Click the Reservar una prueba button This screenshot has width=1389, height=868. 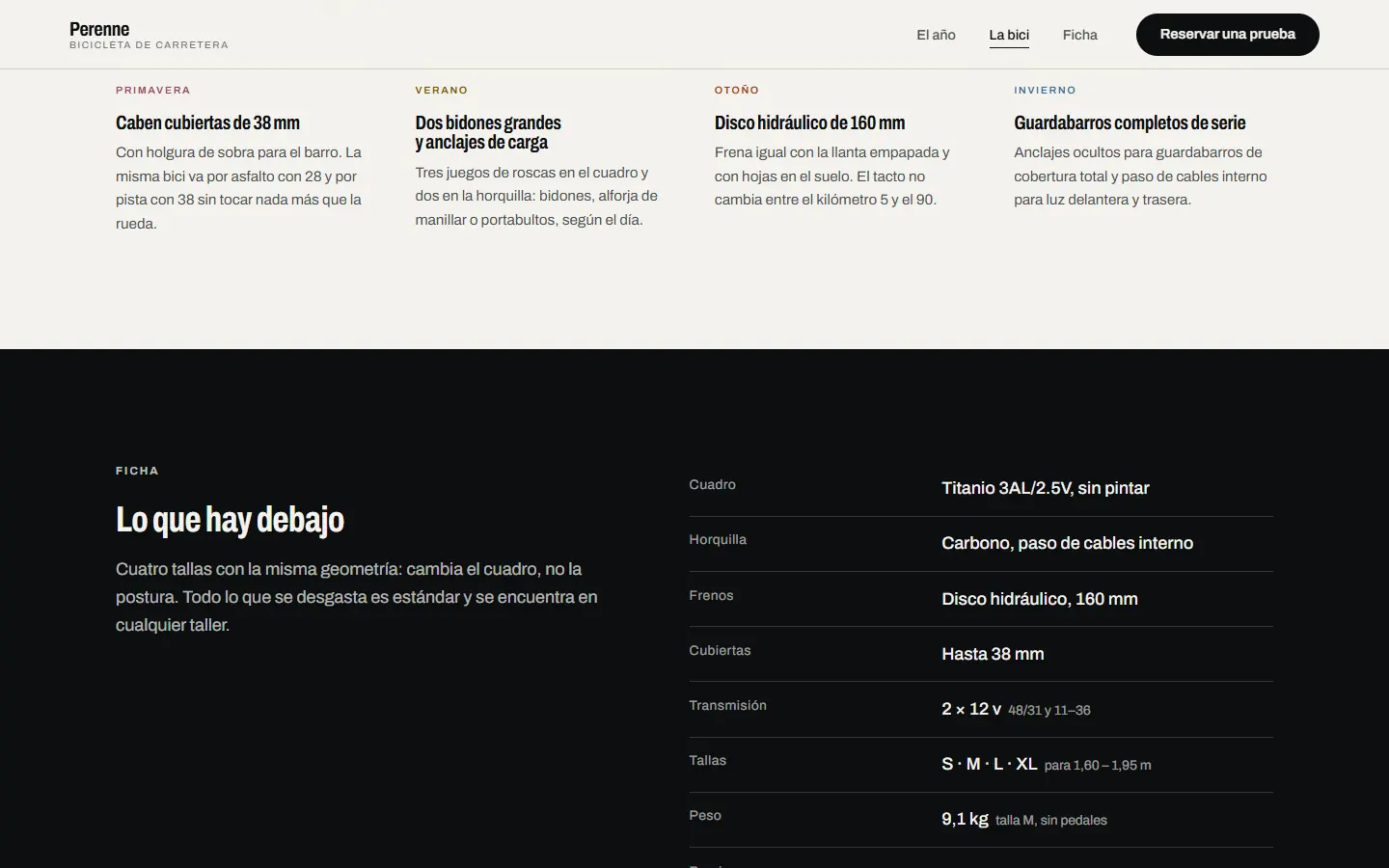pos(1227,35)
